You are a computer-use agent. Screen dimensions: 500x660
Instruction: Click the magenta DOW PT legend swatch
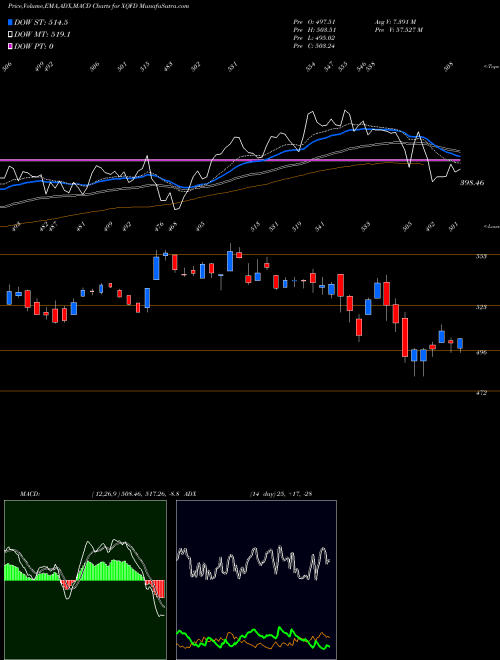coord(11,46)
